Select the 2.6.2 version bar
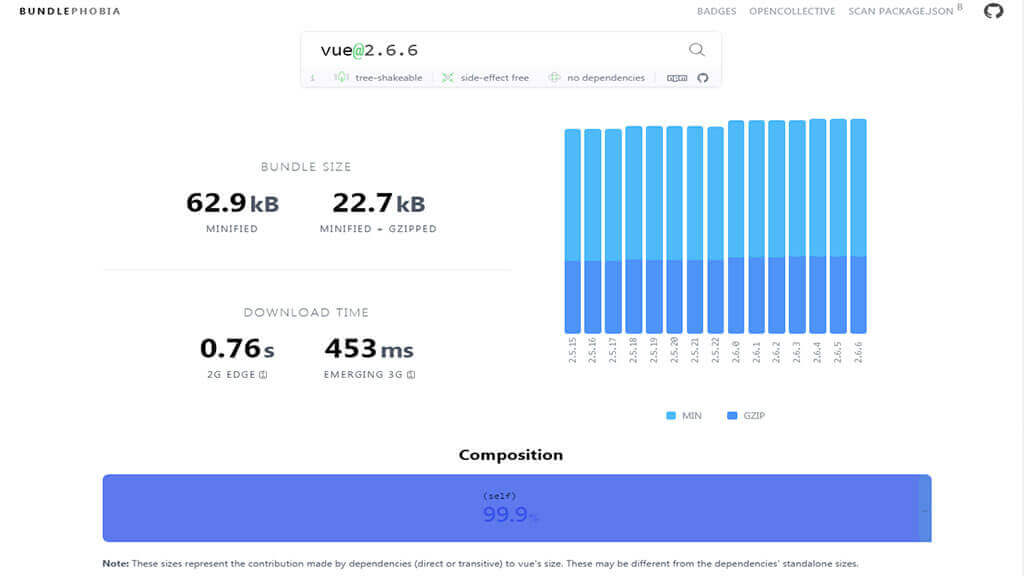The height and width of the screenshot is (576, 1024). click(x=776, y=227)
